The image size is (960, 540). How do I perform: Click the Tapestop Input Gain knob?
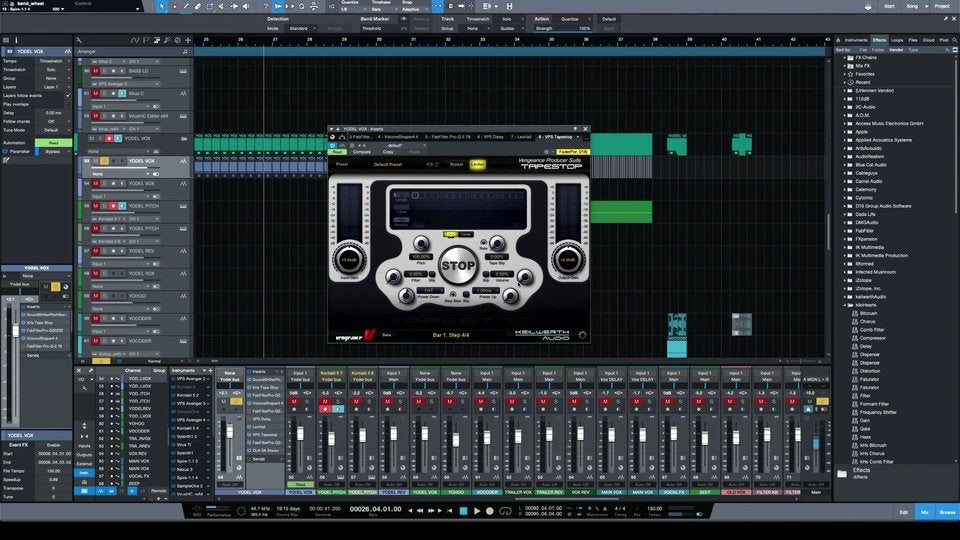349,260
